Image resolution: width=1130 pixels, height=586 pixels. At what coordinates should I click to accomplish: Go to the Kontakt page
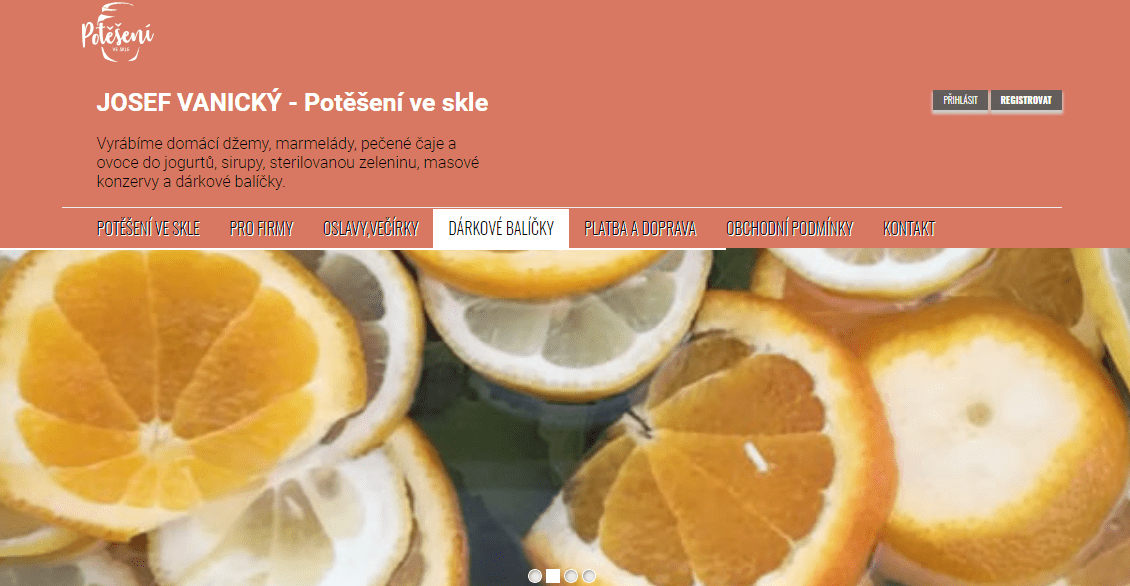click(x=909, y=228)
